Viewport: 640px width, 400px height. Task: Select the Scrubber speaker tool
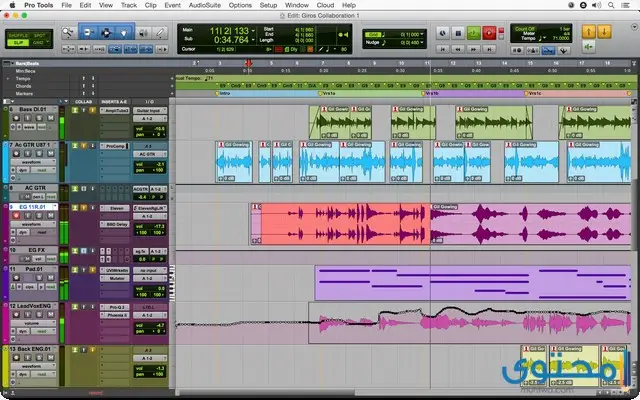pos(143,33)
